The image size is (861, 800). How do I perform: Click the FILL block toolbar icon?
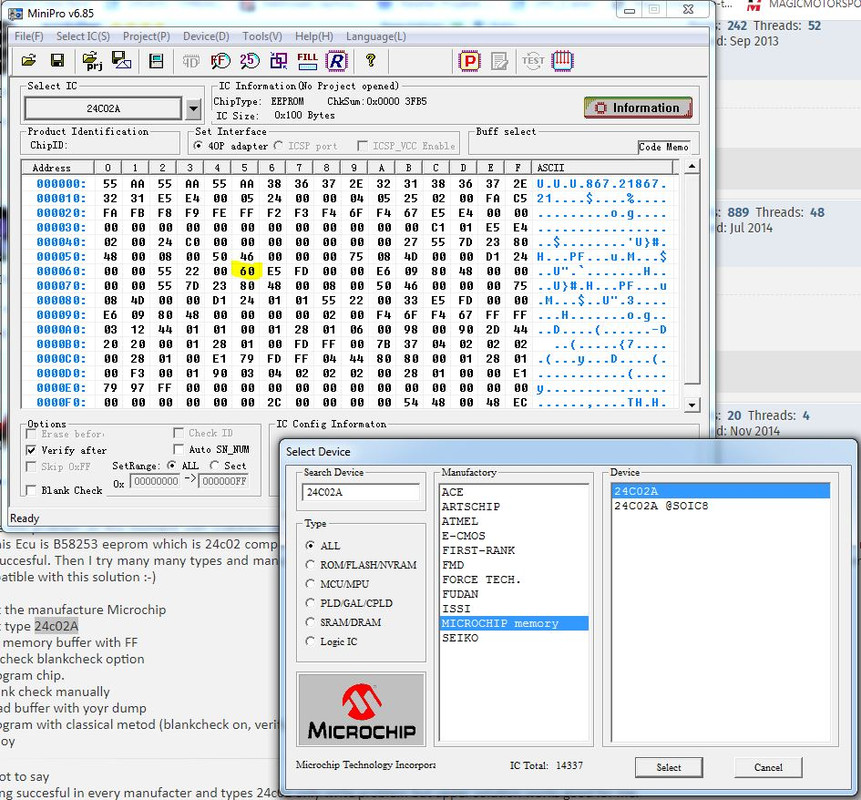tap(307, 61)
